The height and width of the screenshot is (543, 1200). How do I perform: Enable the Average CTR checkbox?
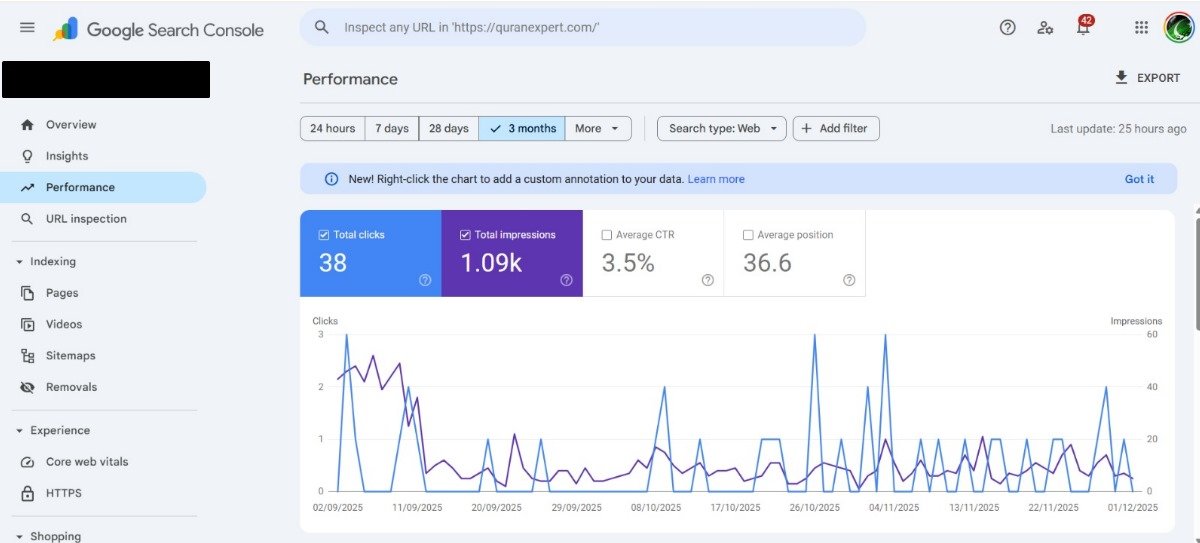tap(607, 235)
